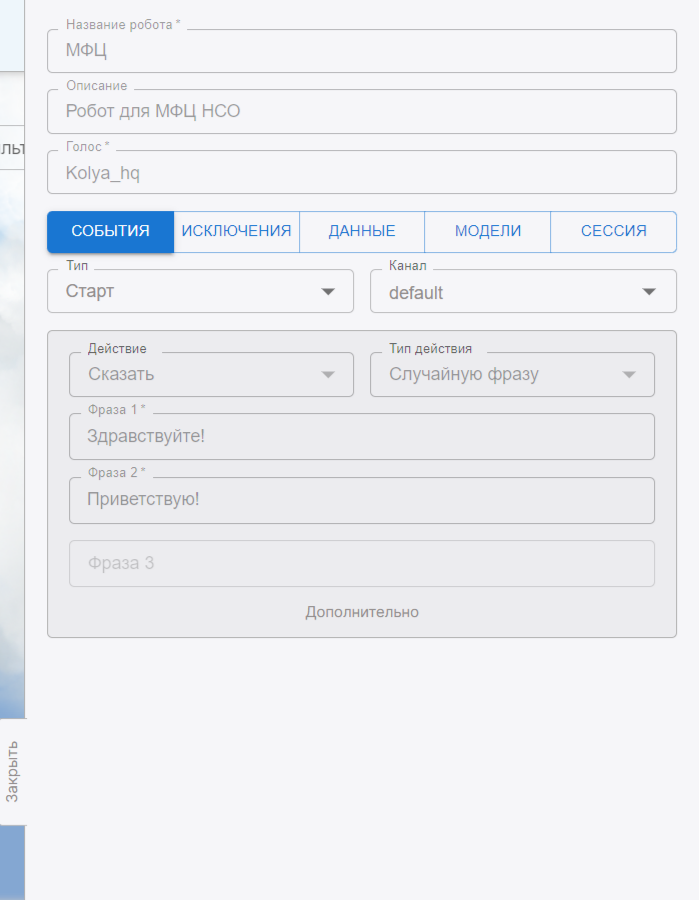Click the Тип действия dropdown arrow icon
This screenshot has width=699, height=900.
coord(629,375)
